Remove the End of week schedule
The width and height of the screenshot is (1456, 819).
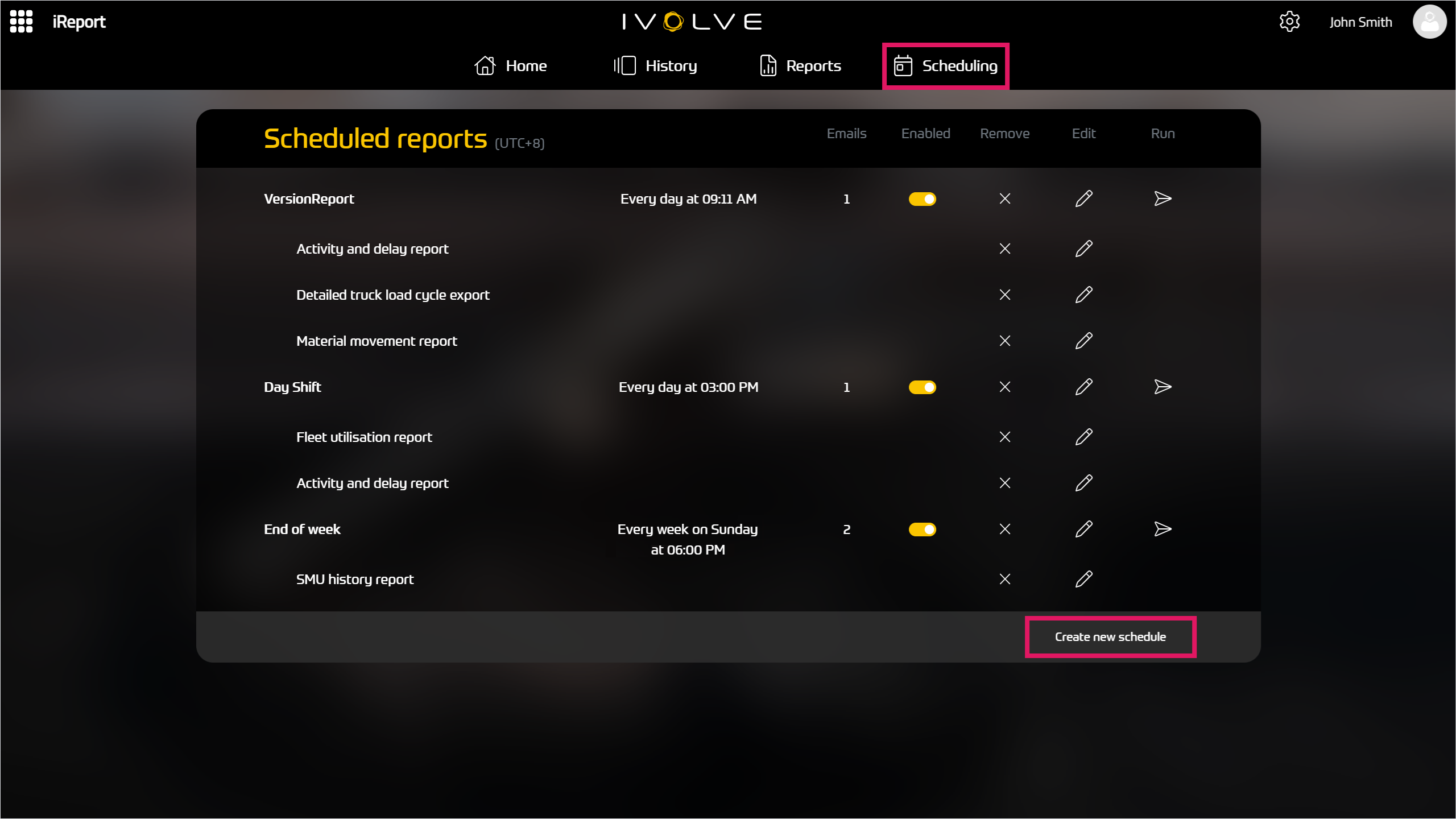pyautogui.click(x=1005, y=529)
